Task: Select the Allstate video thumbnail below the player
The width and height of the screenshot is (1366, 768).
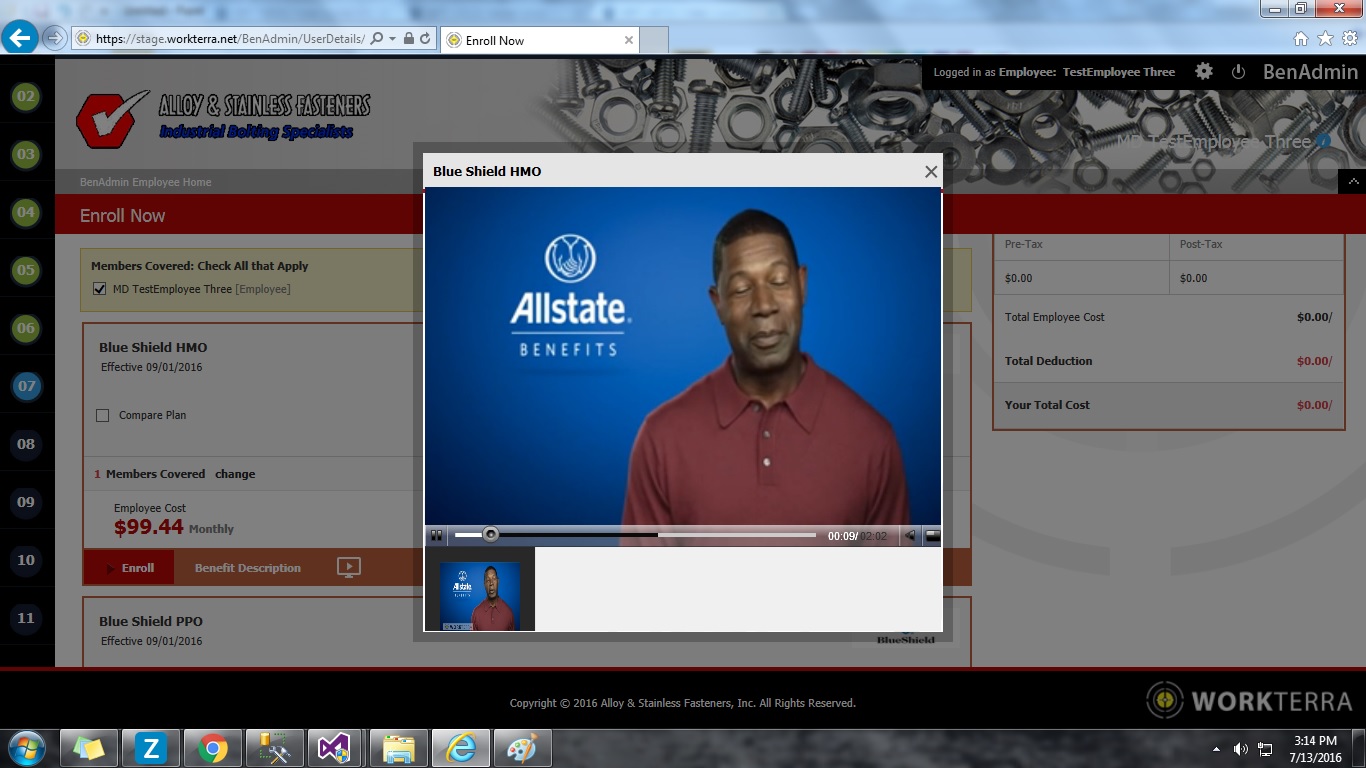Action: (x=480, y=596)
